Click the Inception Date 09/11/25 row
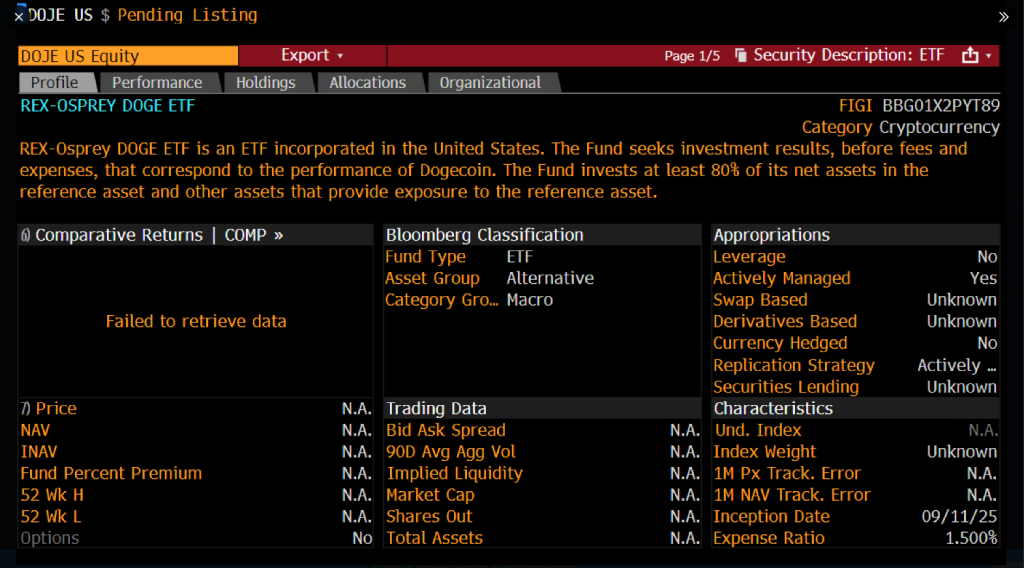 click(856, 516)
